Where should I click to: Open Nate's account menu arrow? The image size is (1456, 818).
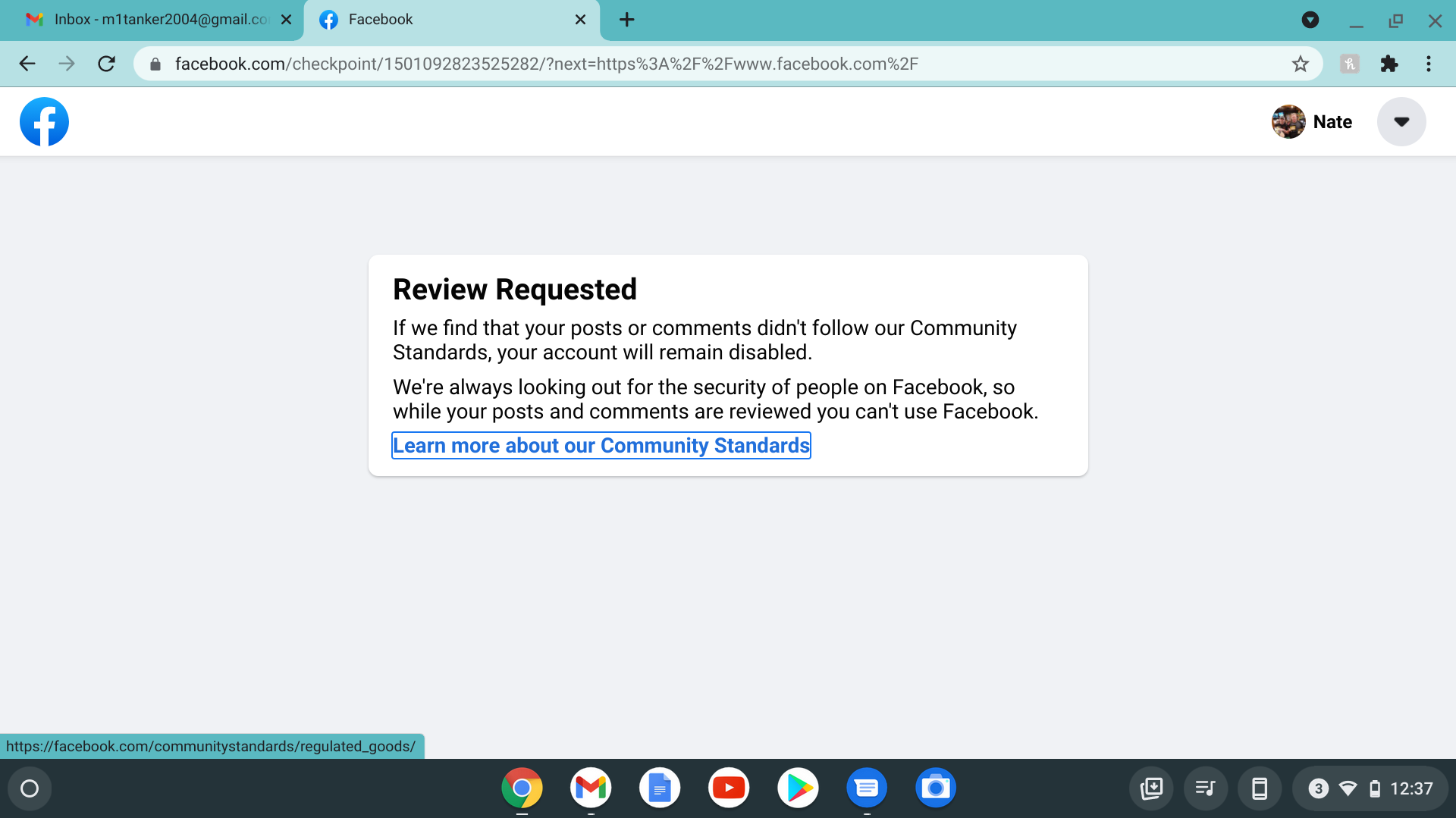1401,121
